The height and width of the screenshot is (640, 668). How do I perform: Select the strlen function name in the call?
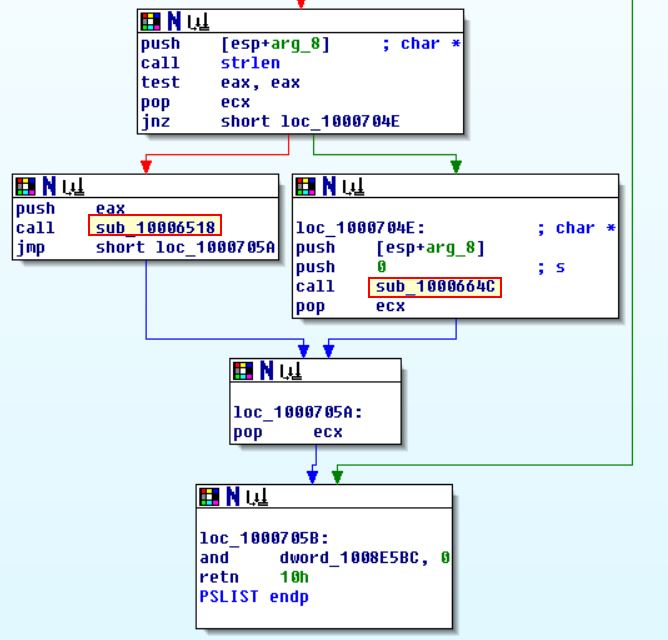(248, 63)
